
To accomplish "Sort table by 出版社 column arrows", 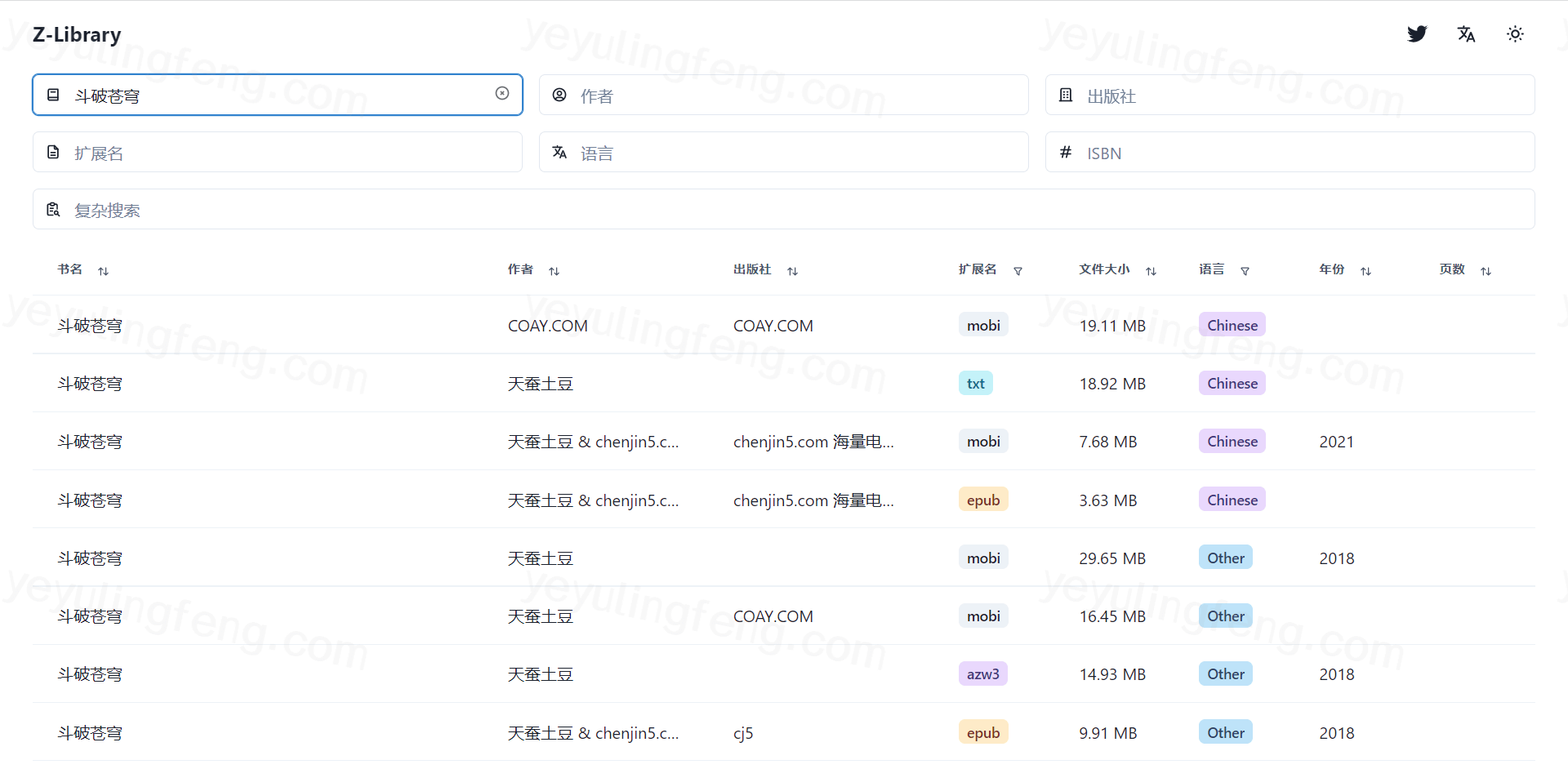I will click(x=793, y=271).
